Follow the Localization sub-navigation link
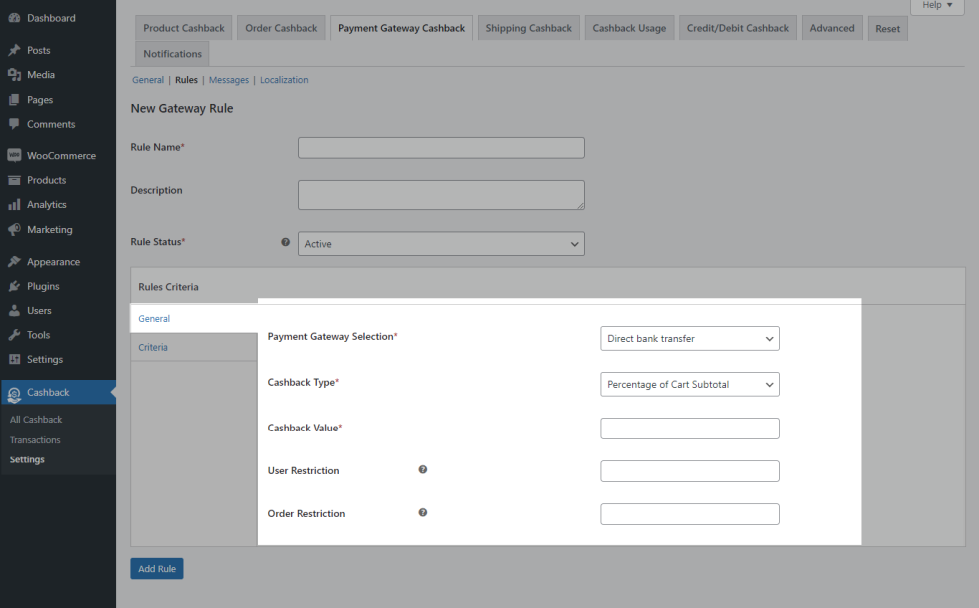Viewport: 979px width, 608px height. [x=284, y=80]
